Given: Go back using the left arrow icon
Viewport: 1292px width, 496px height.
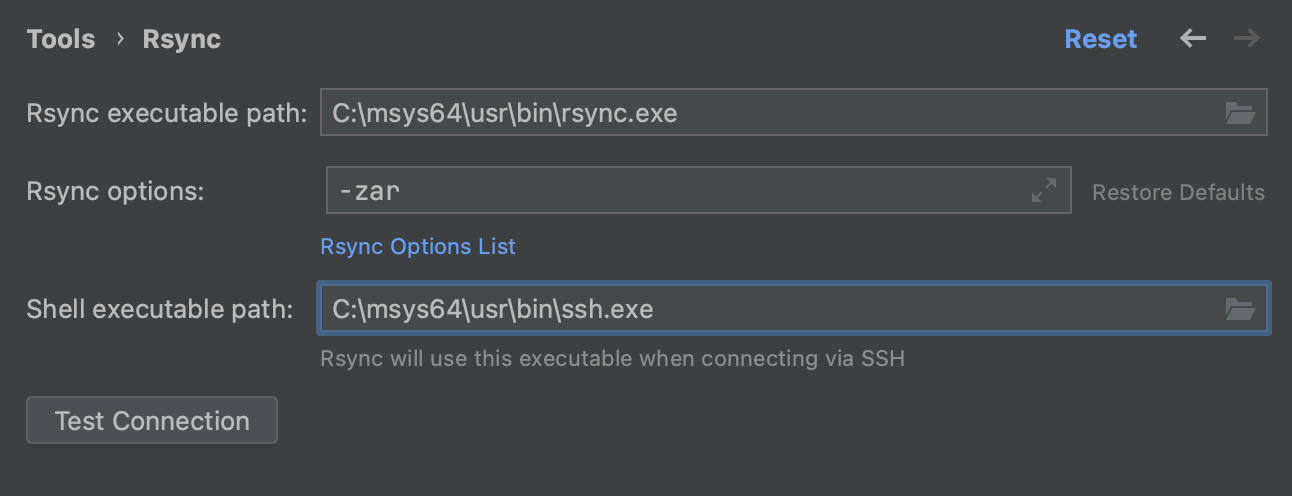Looking at the screenshot, I should click(1192, 39).
